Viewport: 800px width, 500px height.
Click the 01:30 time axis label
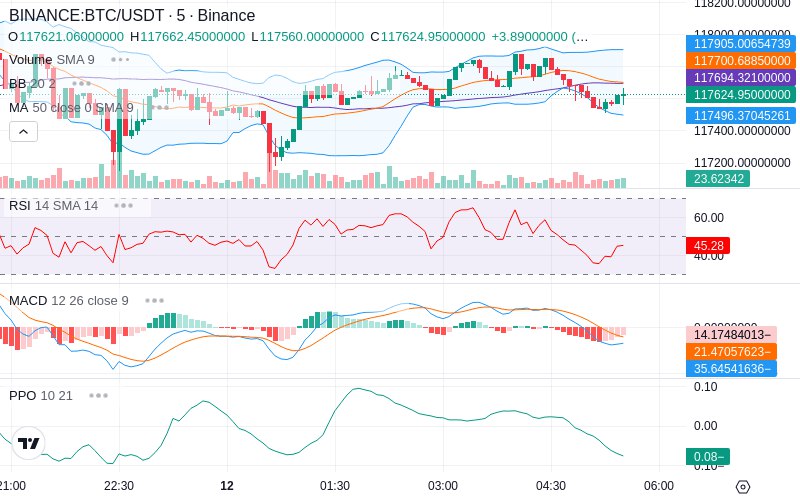coord(335,486)
